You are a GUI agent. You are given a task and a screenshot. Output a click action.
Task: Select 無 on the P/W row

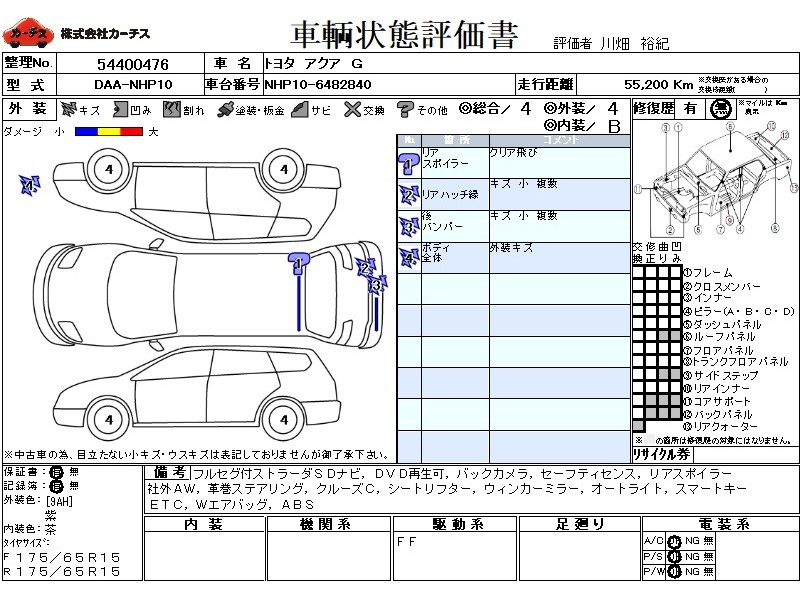point(708,571)
